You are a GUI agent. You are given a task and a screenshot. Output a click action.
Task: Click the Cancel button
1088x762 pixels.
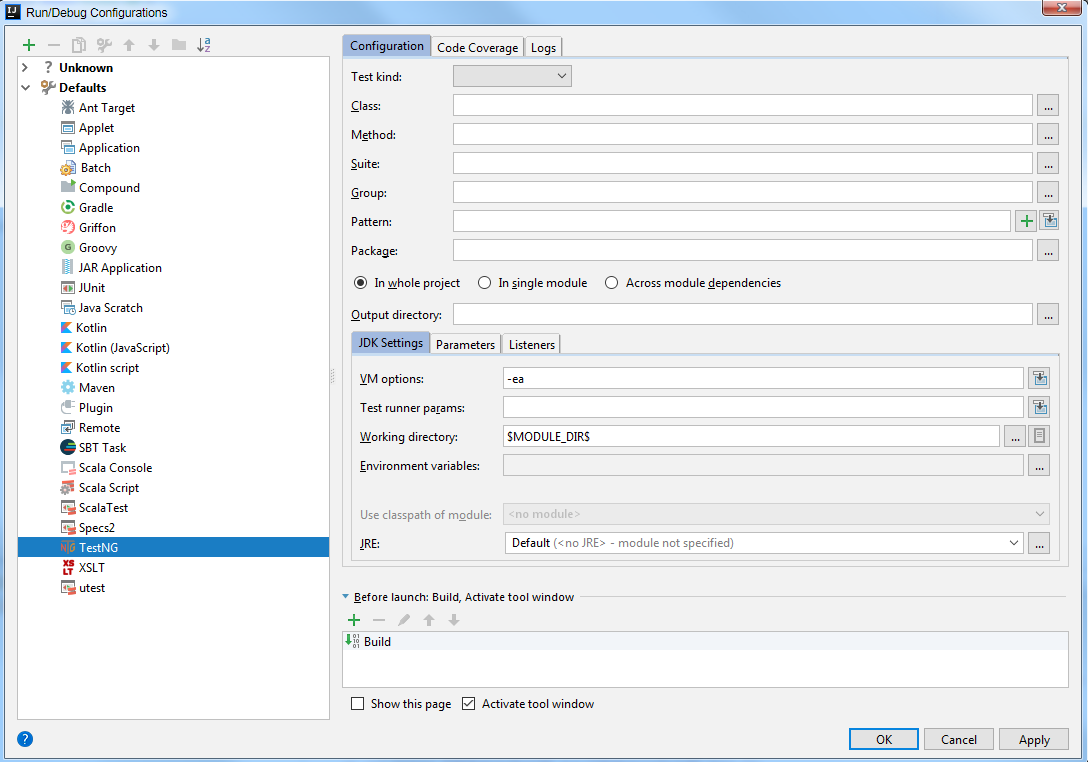(958, 739)
